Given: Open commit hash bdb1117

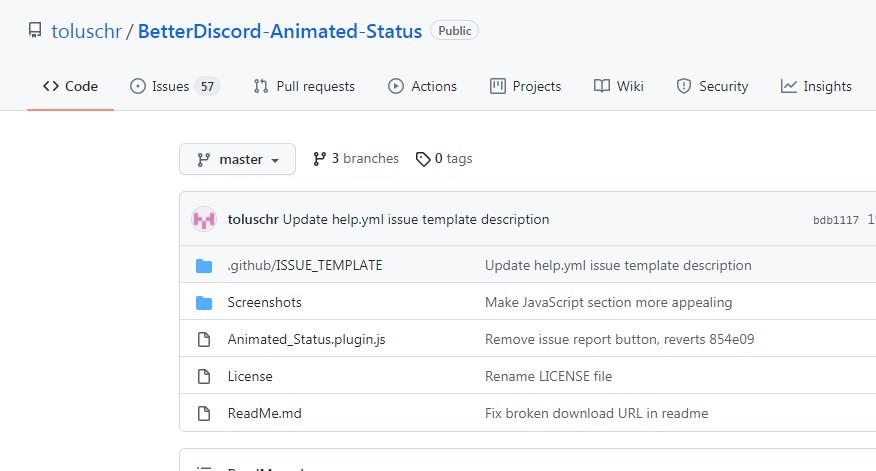Looking at the screenshot, I should click(835, 220).
